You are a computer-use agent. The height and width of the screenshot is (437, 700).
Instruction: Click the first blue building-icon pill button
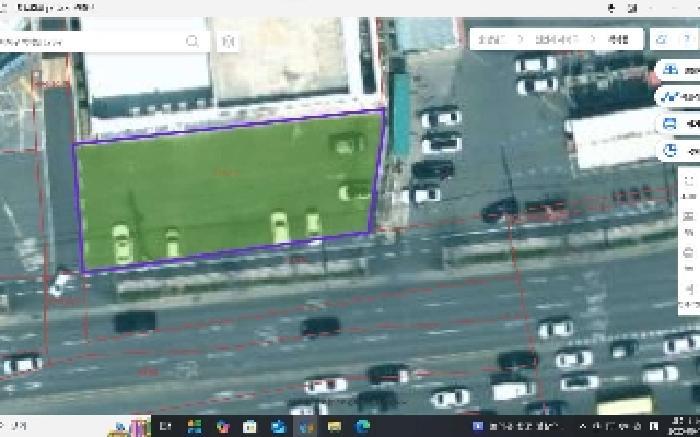(x=677, y=70)
